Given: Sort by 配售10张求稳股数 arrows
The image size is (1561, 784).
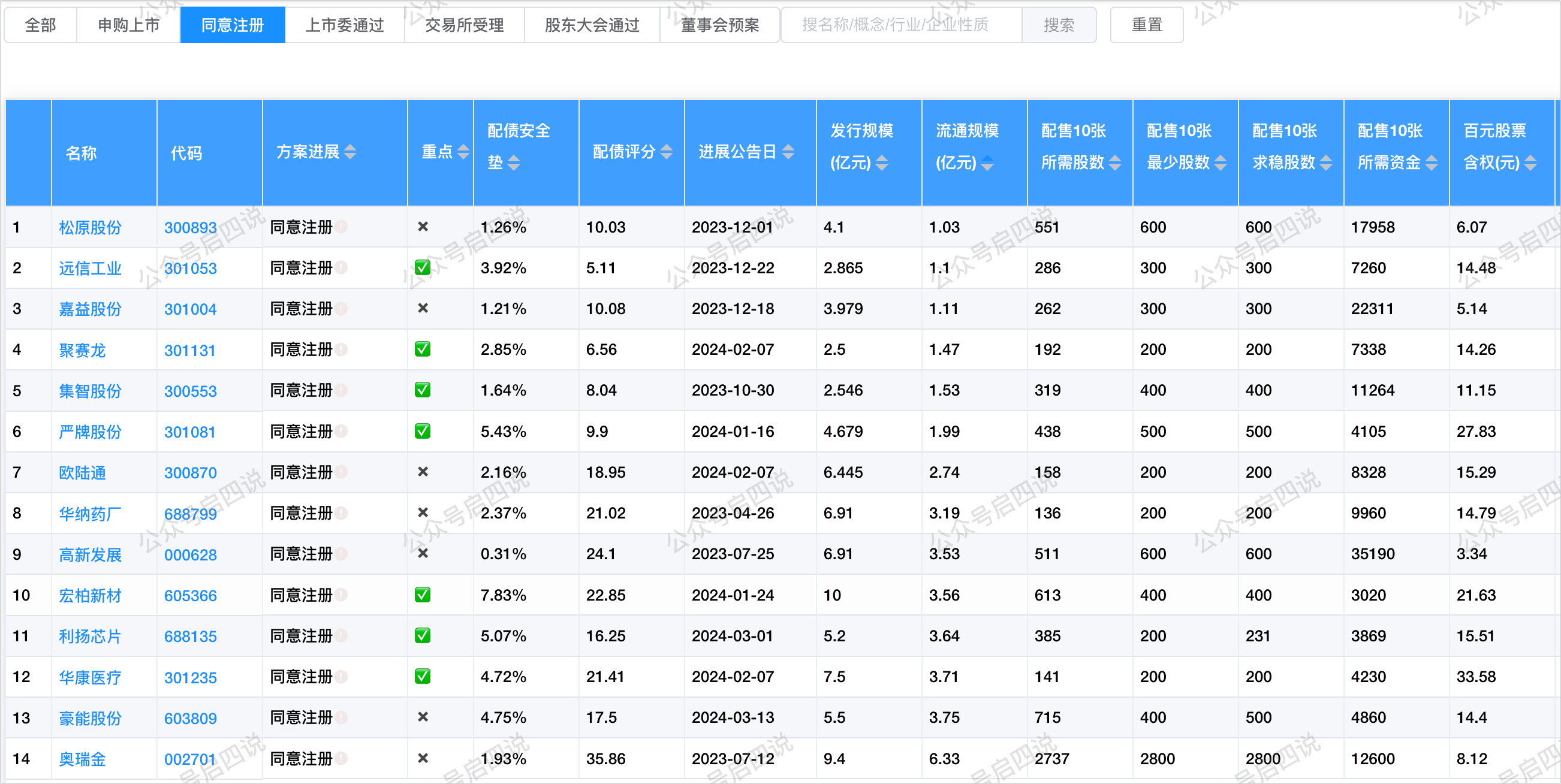Looking at the screenshot, I should (x=1326, y=162).
